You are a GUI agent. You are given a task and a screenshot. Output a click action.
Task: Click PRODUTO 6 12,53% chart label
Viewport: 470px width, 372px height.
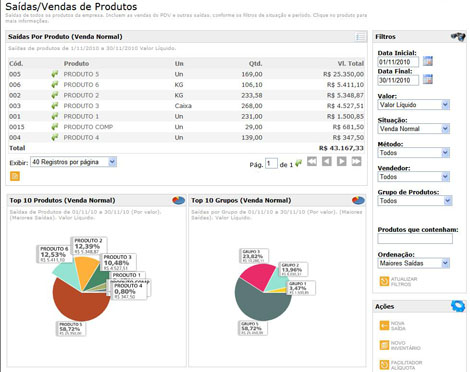[53, 254]
